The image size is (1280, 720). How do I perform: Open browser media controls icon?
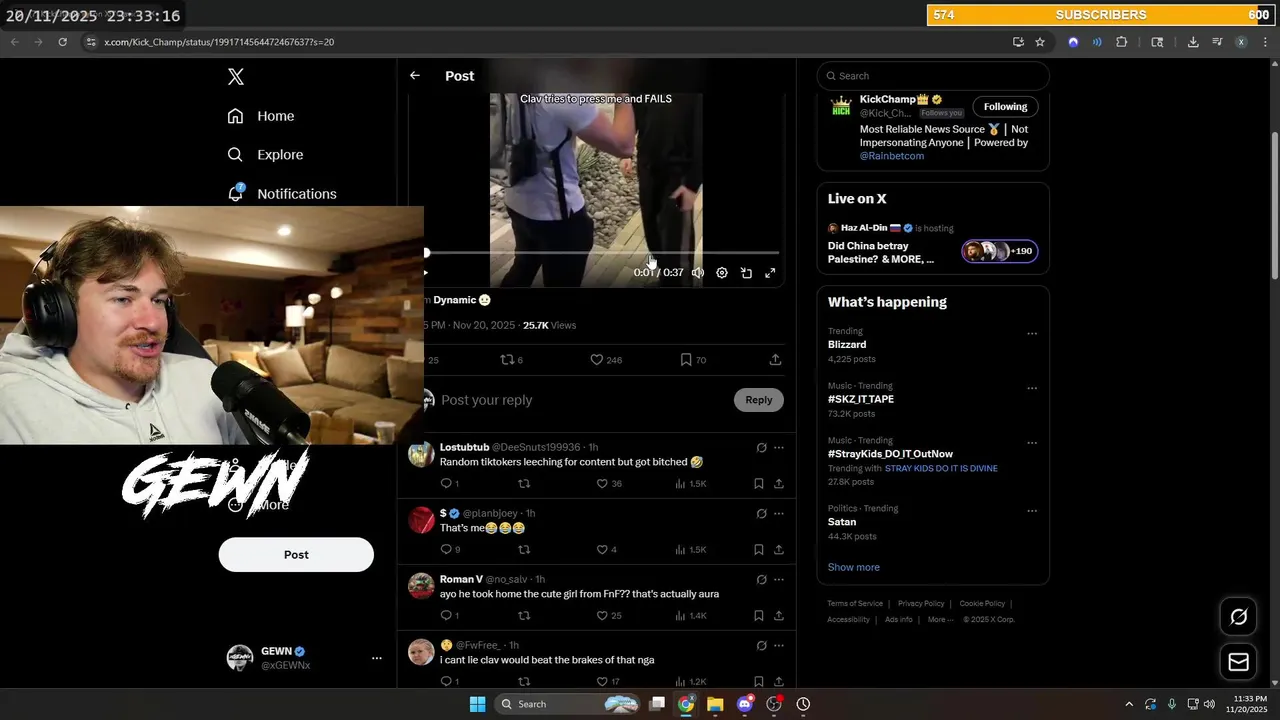click(x=1217, y=42)
